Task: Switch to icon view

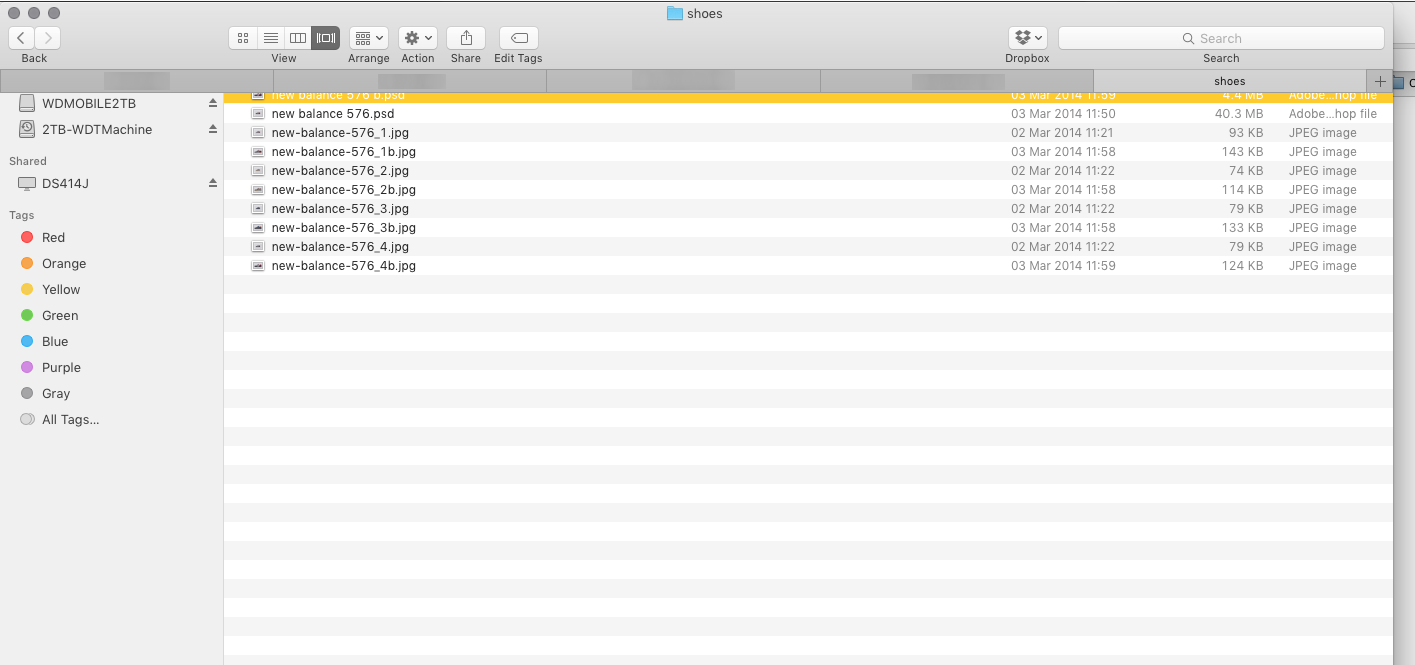Action: [243, 38]
